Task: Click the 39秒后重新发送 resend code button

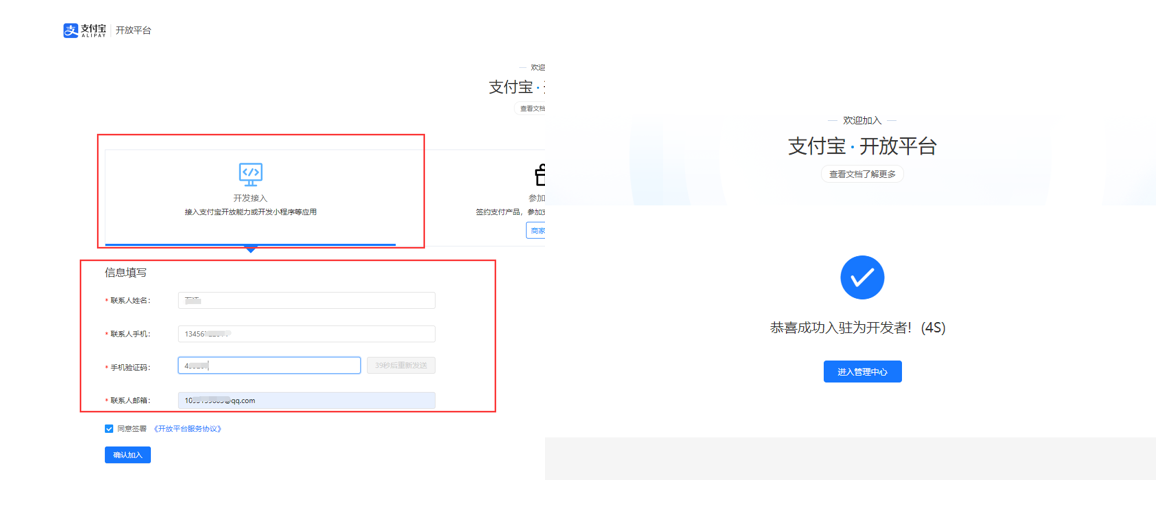Action: tap(401, 366)
